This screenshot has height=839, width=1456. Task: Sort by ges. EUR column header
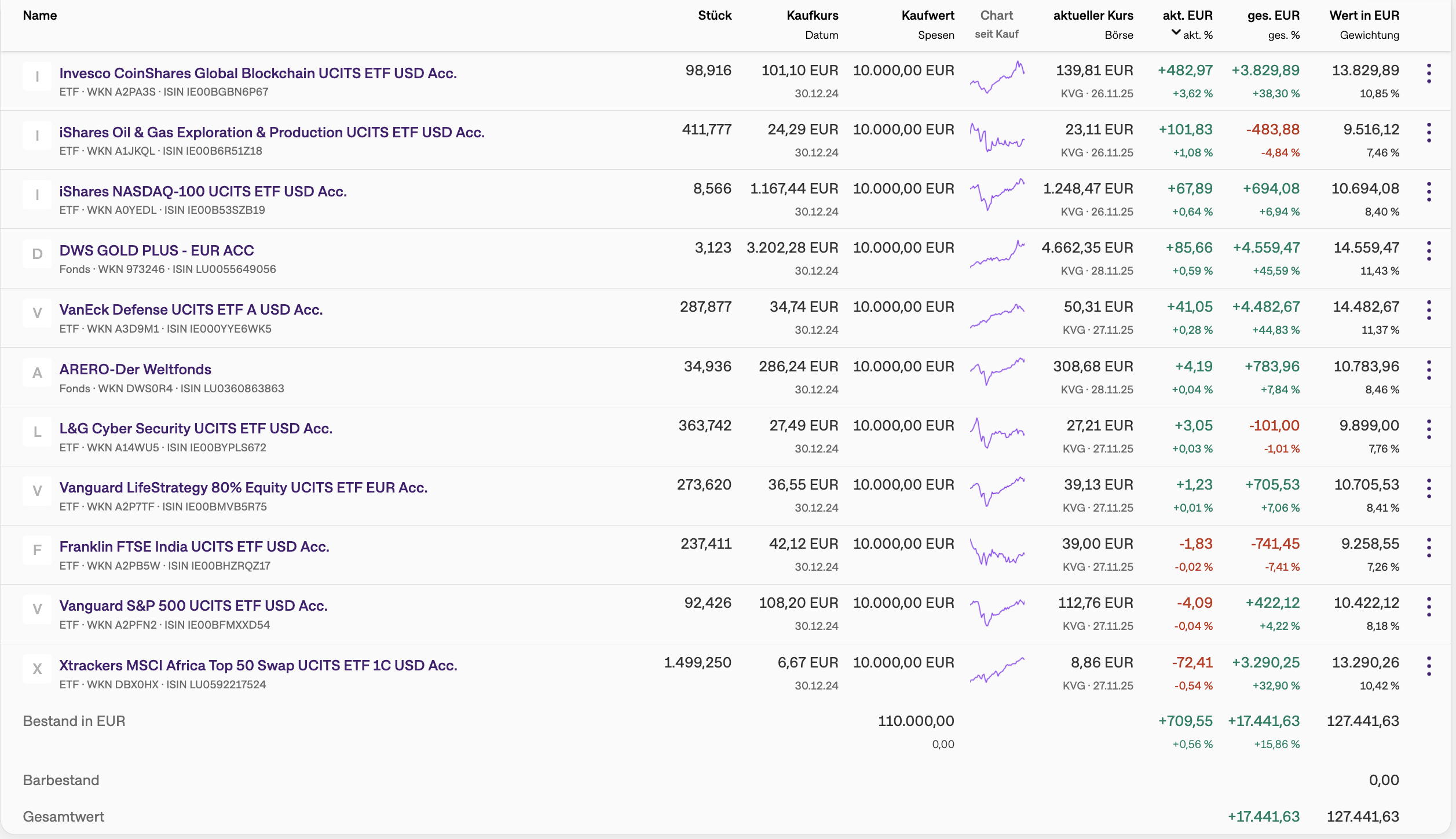coord(1273,16)
